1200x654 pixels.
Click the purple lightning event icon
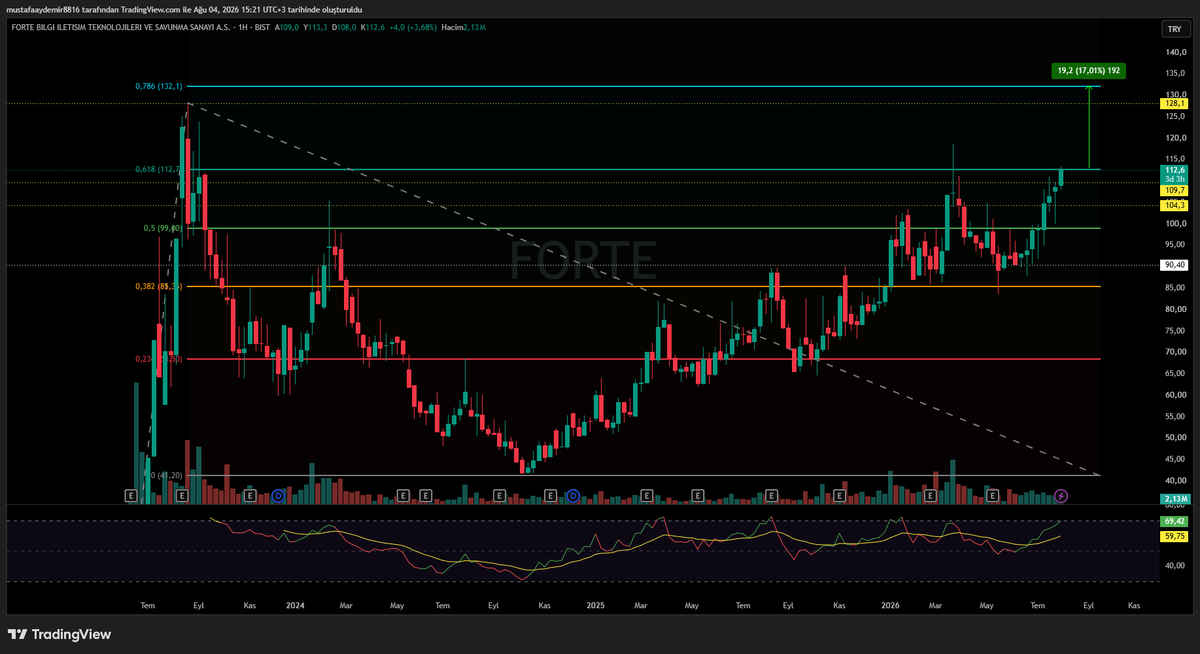pos(1061,495)
